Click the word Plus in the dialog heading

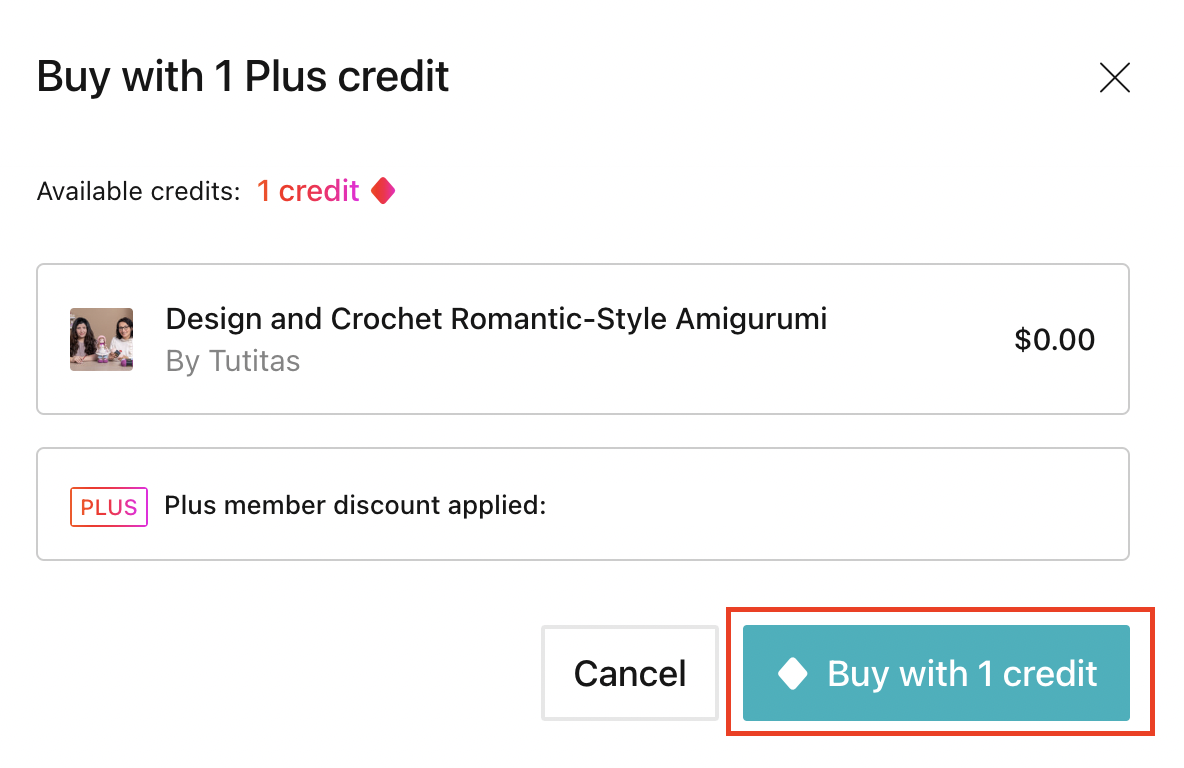[x=286, y=76]
